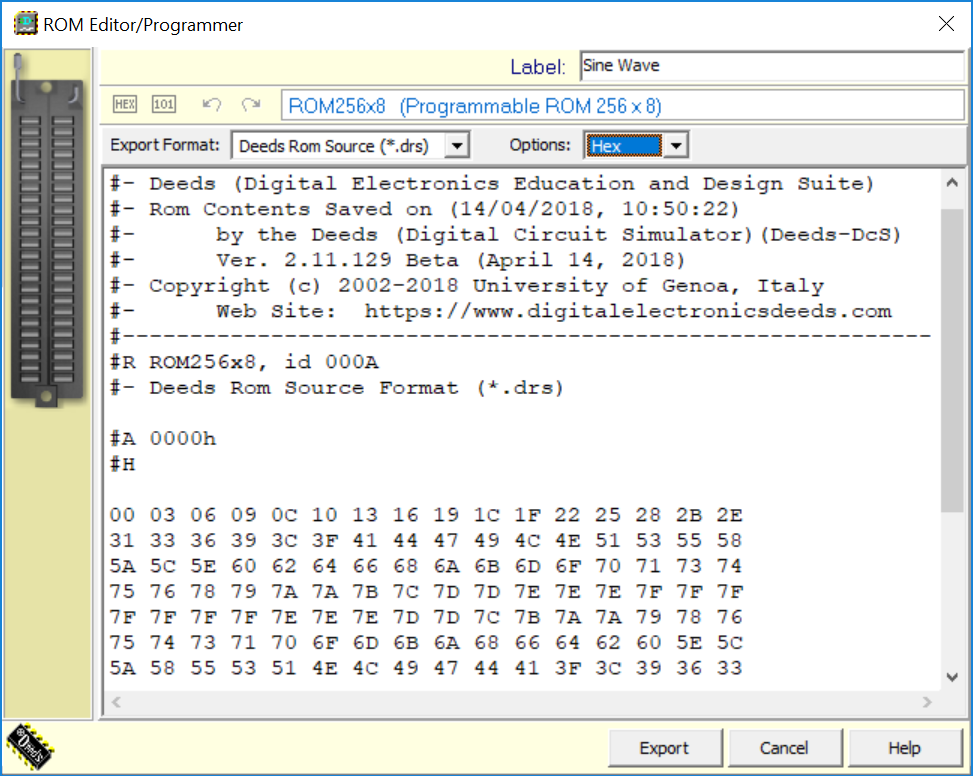This screenshot has width=973, height=776.
Task: Click the ZIF socket programmer image
Action: pos(47,231)
